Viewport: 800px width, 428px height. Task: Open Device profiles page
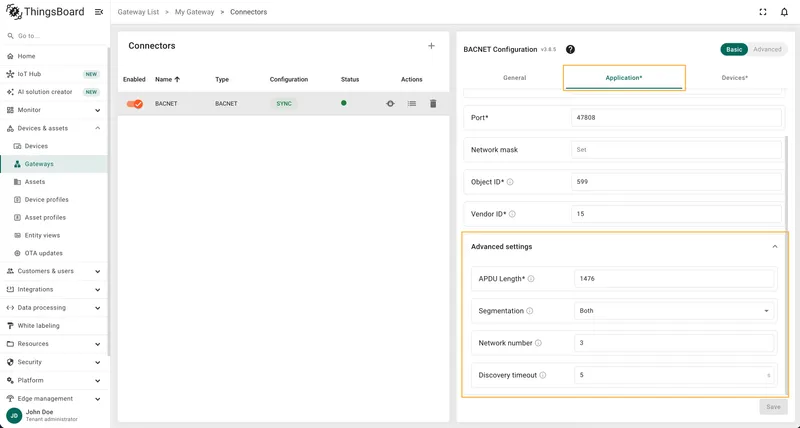point(54,199)
